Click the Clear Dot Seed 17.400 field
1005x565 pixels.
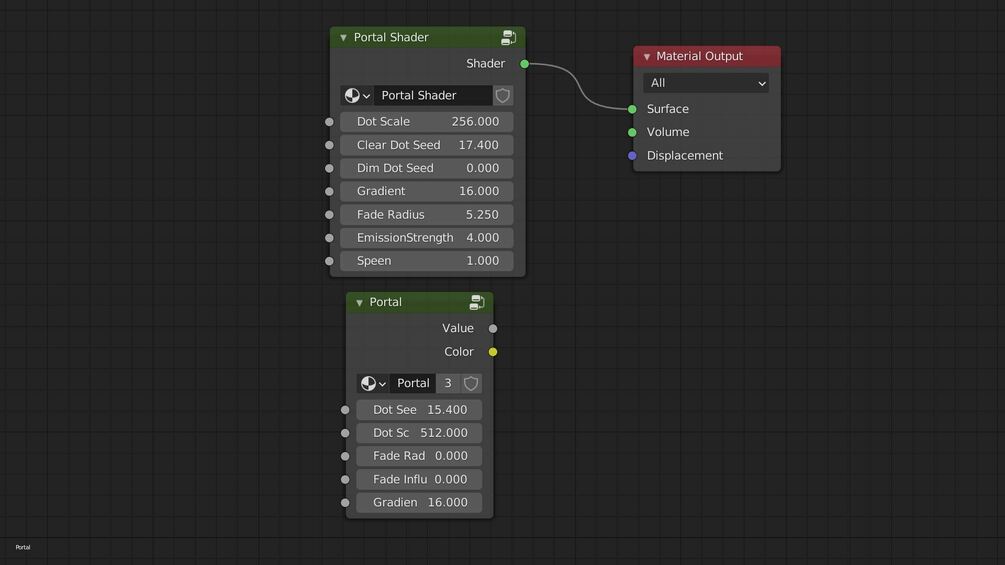tap(427, 145)
